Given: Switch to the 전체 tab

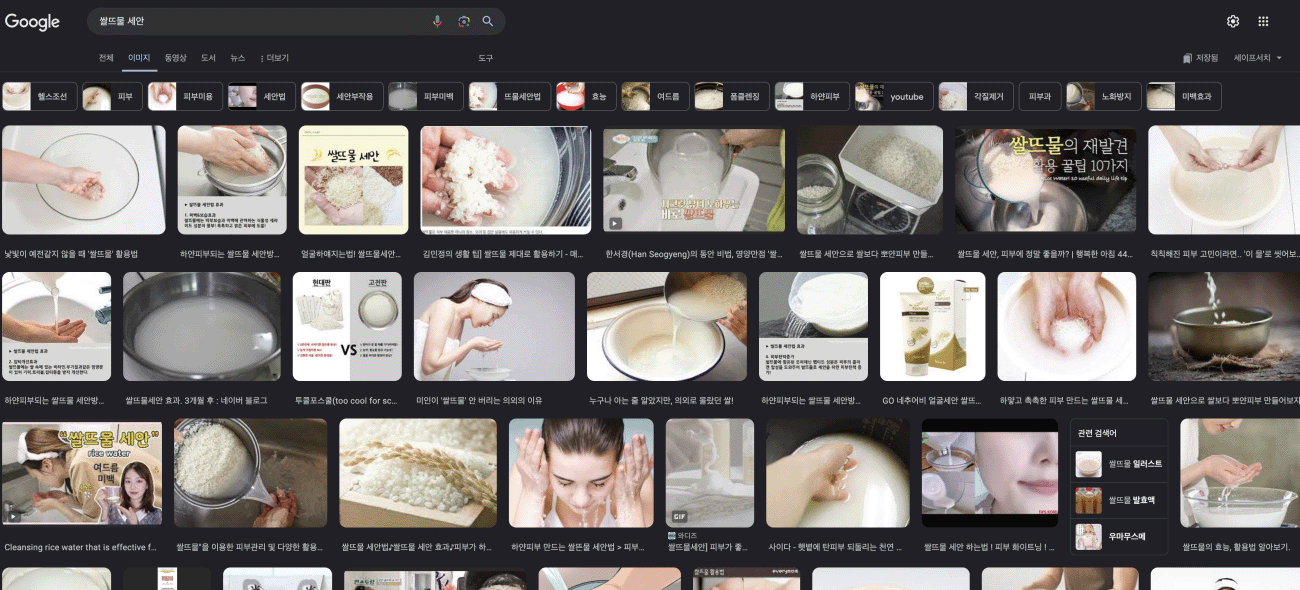Looking at the screenshot, I should point(106,58).
